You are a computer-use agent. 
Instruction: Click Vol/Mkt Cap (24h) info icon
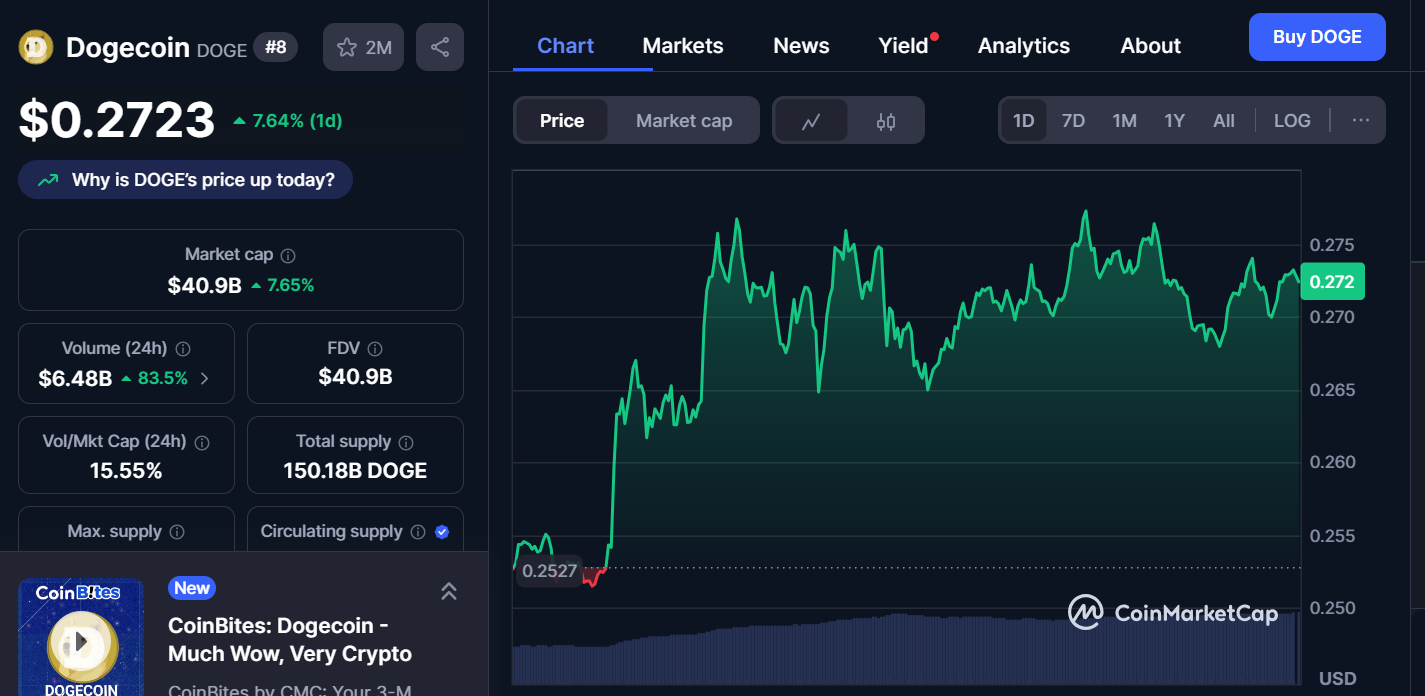tap(202, 442)
